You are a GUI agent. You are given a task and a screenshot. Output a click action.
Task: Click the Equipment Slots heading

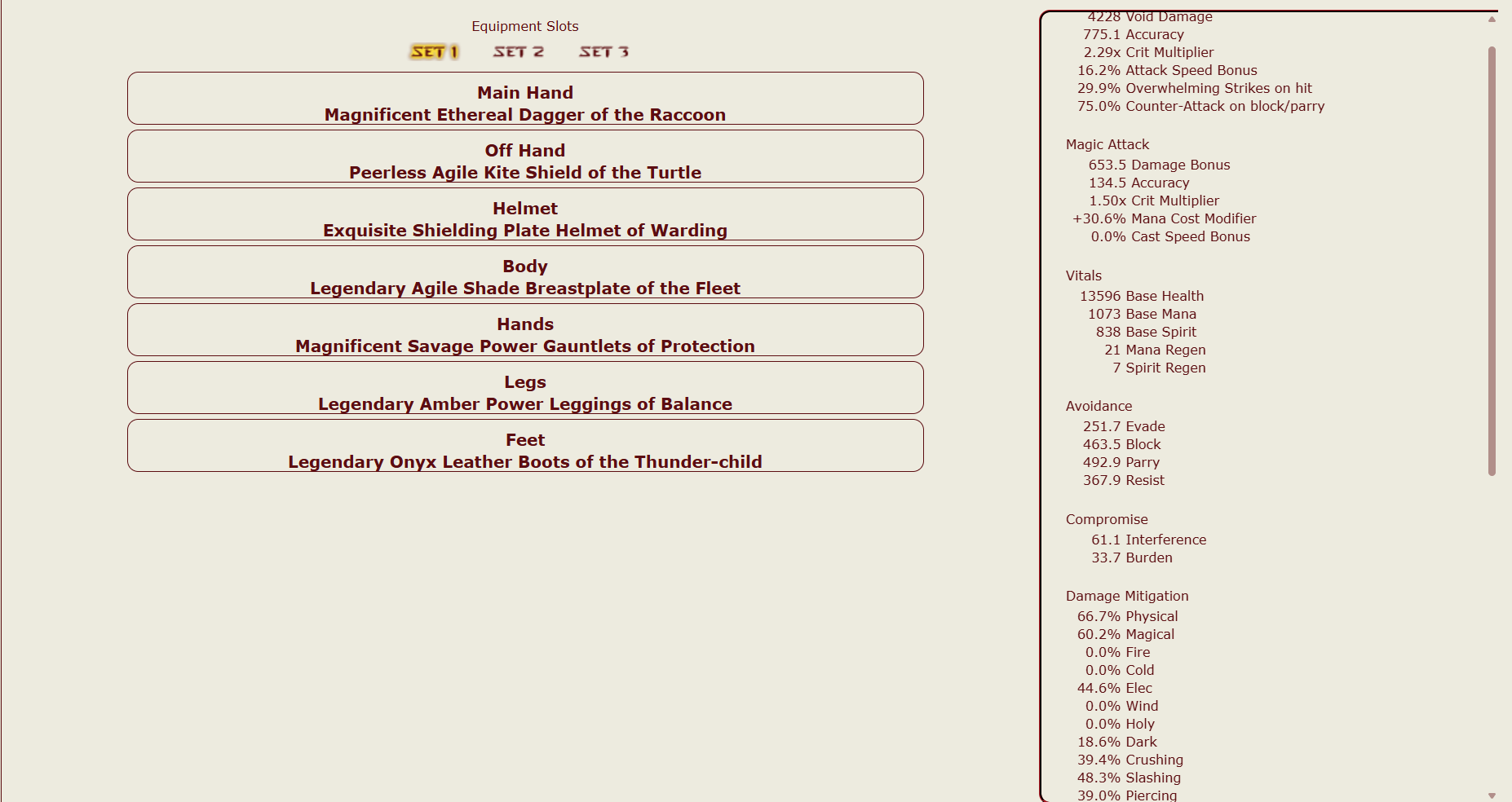[x=525, y=26]
